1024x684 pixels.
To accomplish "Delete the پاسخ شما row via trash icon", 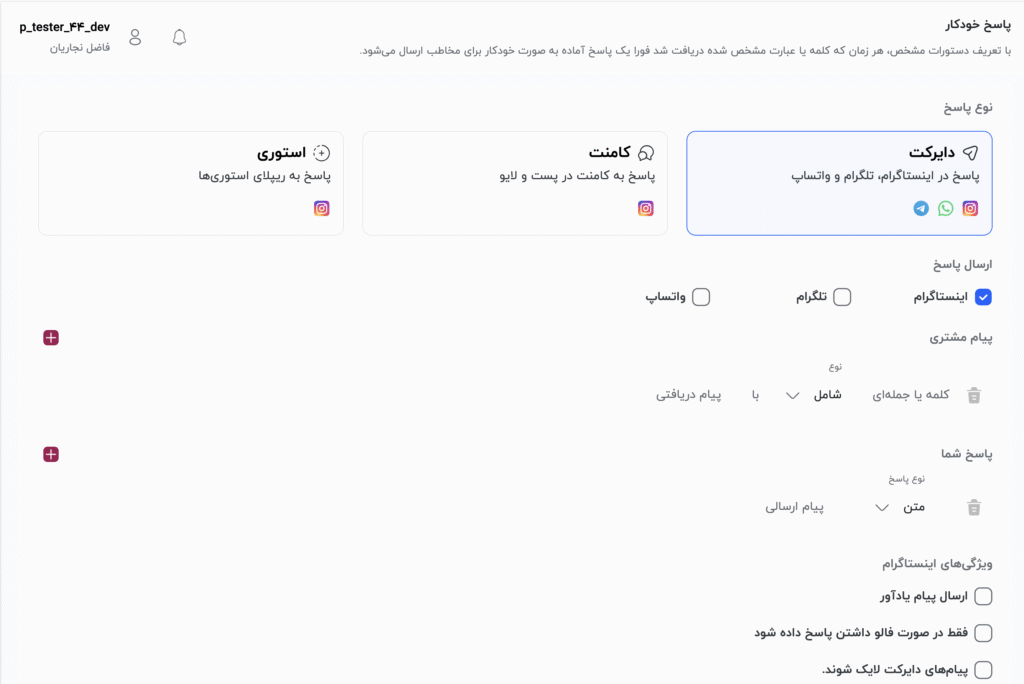I will (975, 507).
